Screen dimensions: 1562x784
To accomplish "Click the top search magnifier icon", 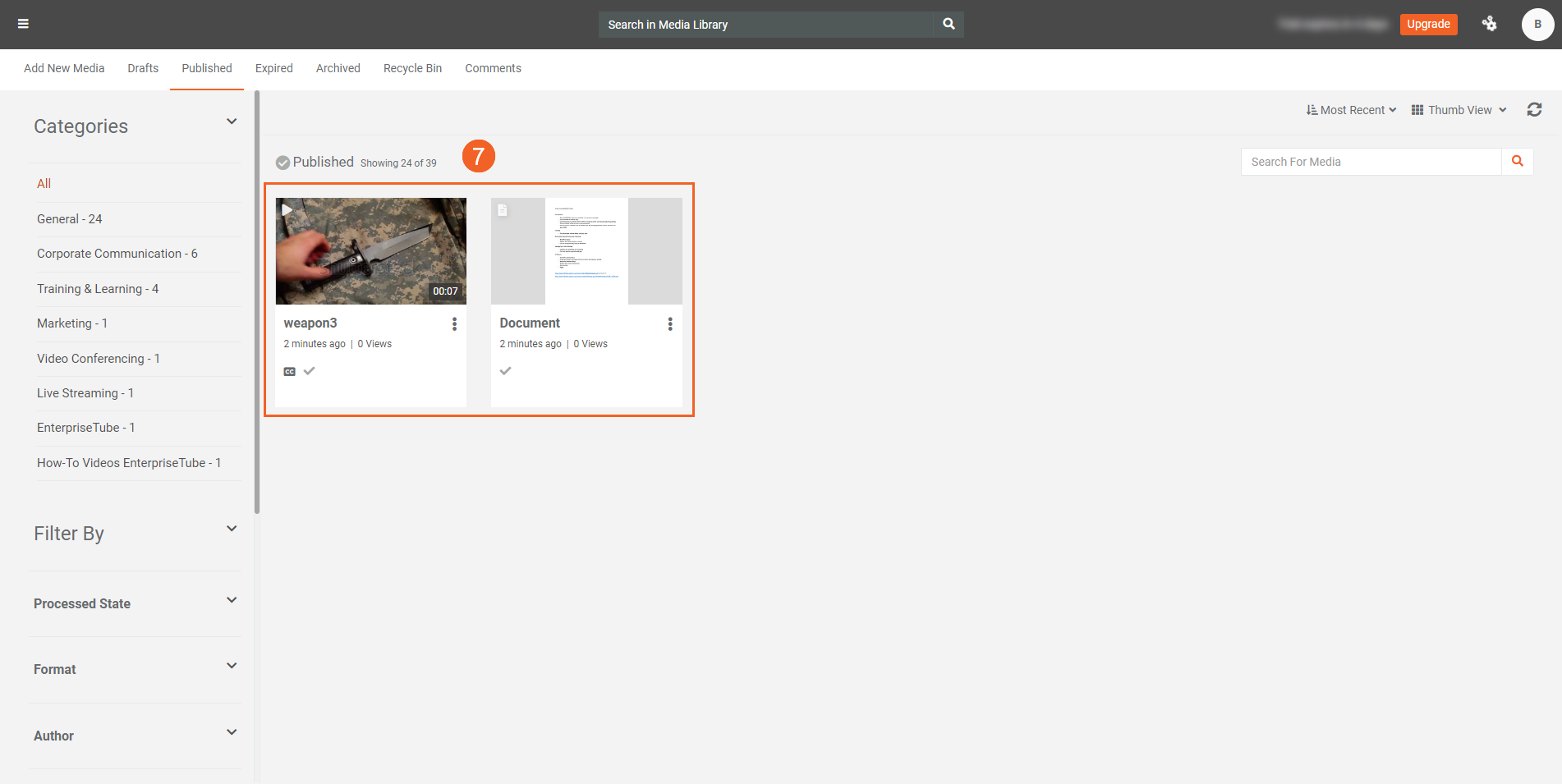I will [x=949, y=24].
